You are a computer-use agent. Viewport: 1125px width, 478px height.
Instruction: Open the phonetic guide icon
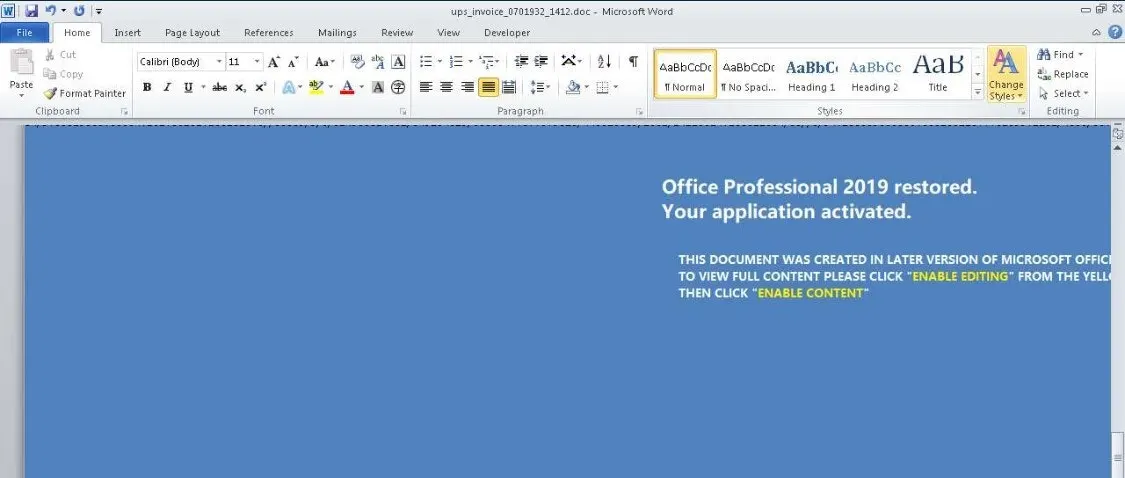click(x=377, y=62)
